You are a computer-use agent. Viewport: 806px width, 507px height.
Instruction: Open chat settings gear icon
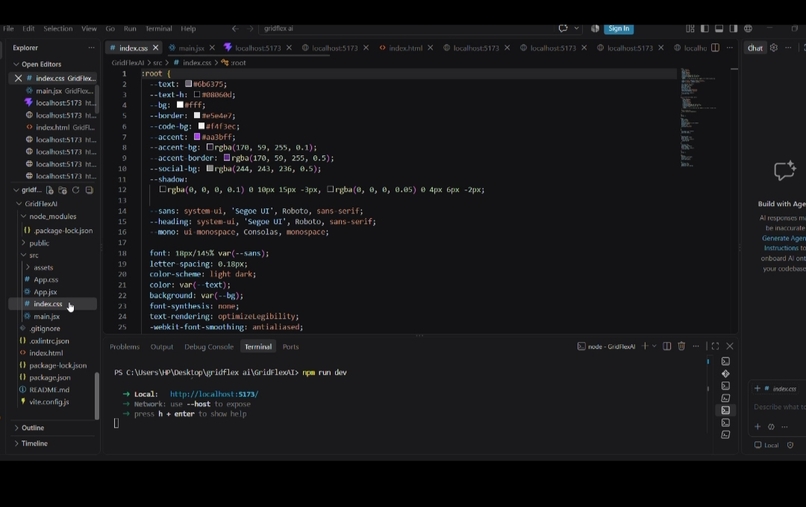[x=774, y=48]
